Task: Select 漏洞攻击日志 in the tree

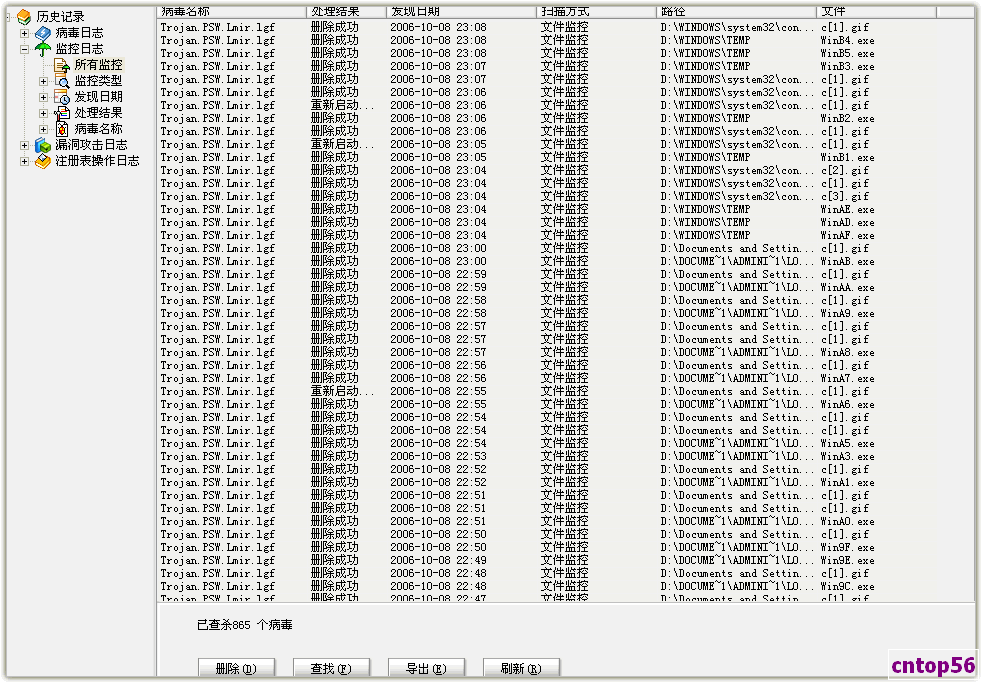Action: pyautogui.click(x=91, y=145)
